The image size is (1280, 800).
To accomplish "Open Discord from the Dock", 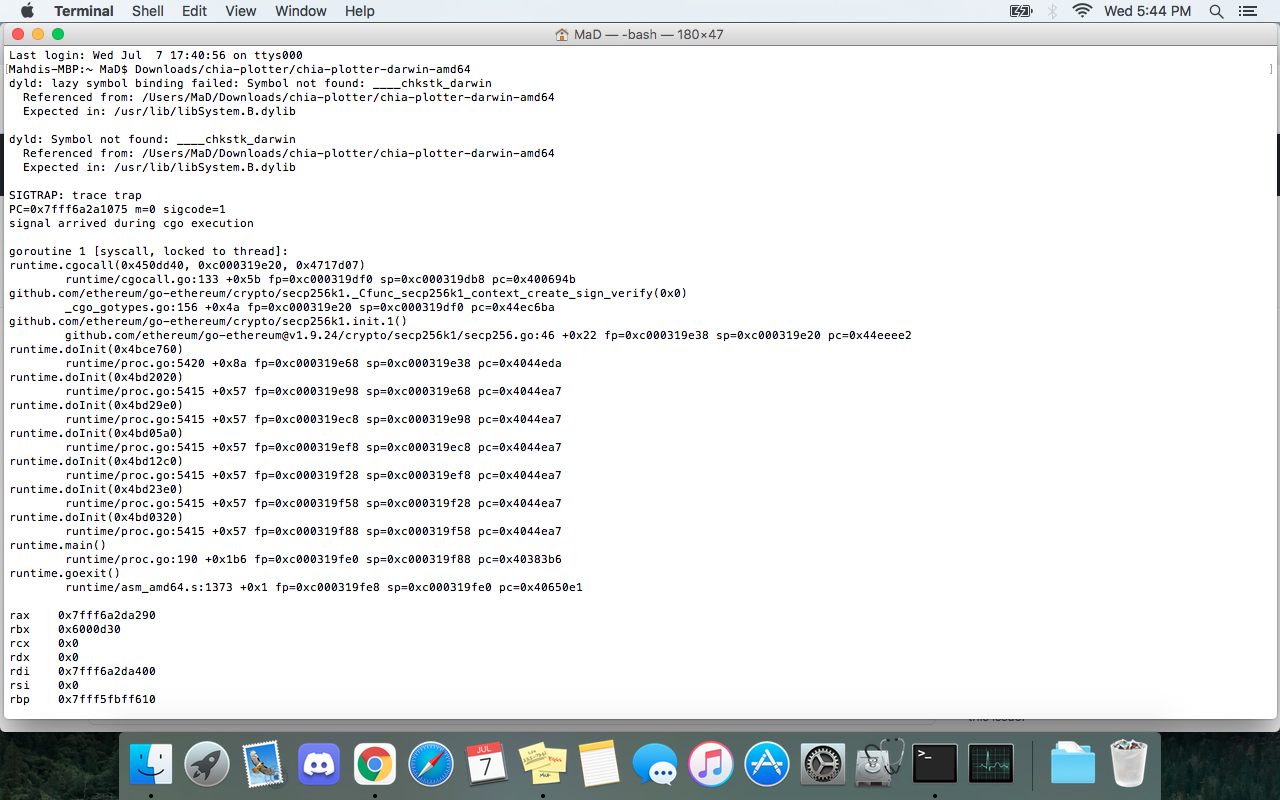I will [x=318, y=763].
